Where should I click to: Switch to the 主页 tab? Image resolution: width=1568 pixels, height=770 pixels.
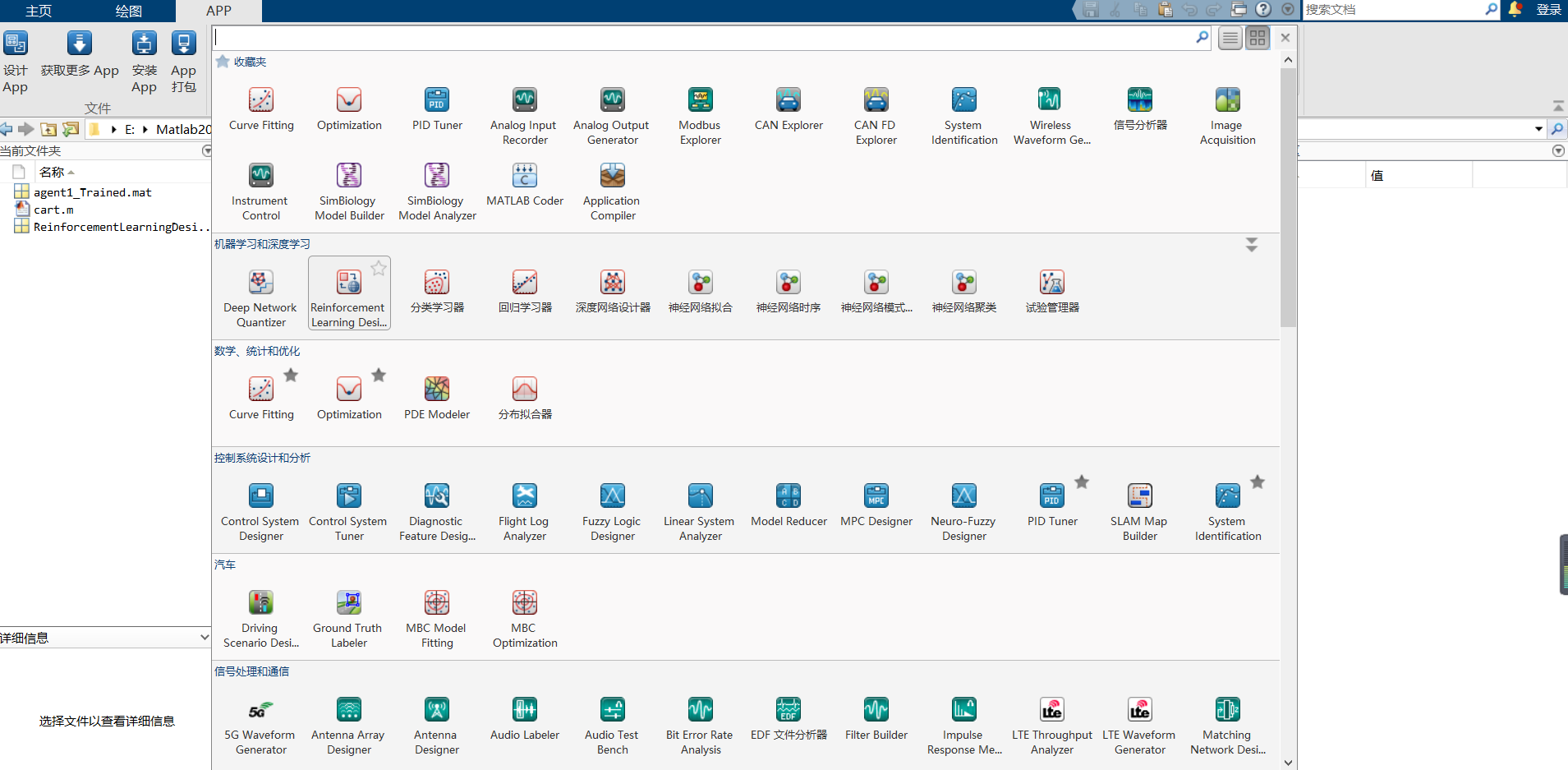39,11
